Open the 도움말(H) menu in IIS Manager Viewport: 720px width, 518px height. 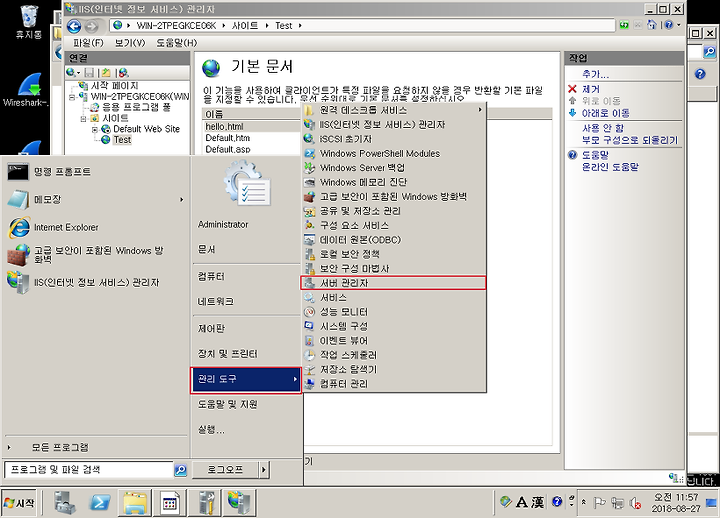pos(177,43)
